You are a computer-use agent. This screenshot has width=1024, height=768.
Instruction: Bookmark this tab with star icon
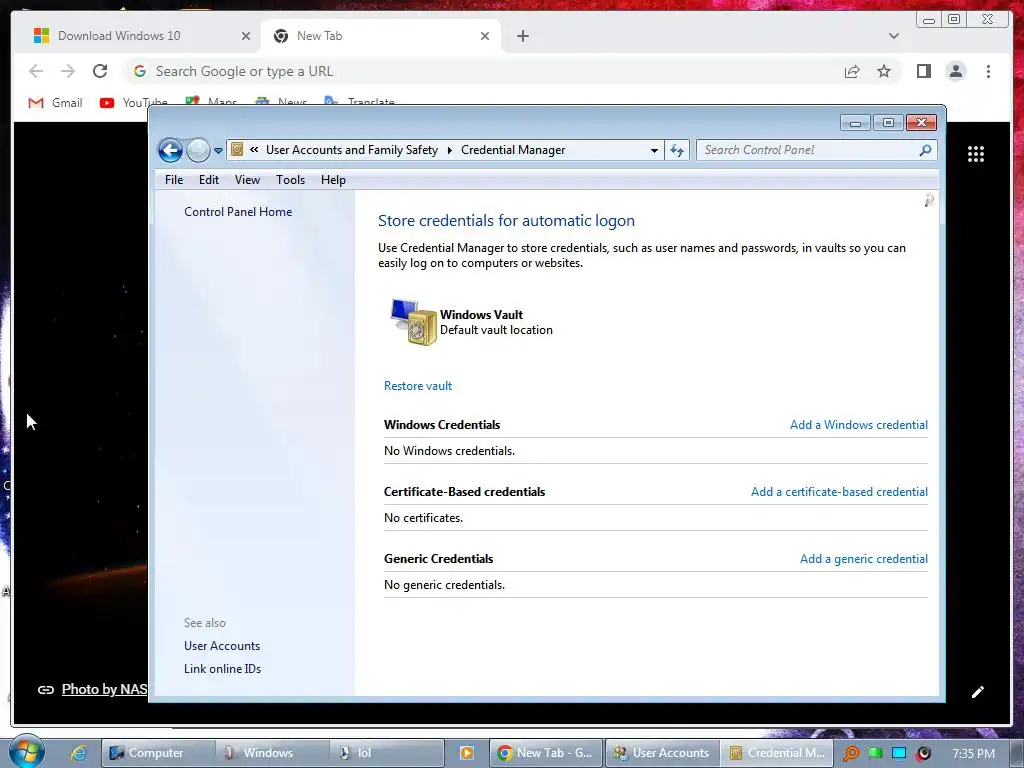click(884, 71)
